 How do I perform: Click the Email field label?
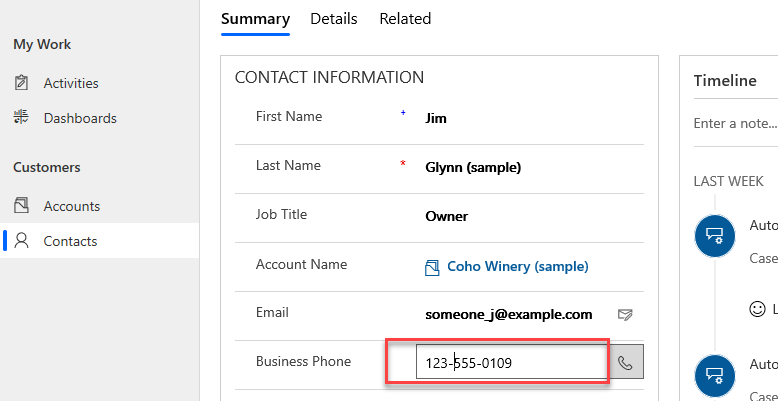click(272, 313)
